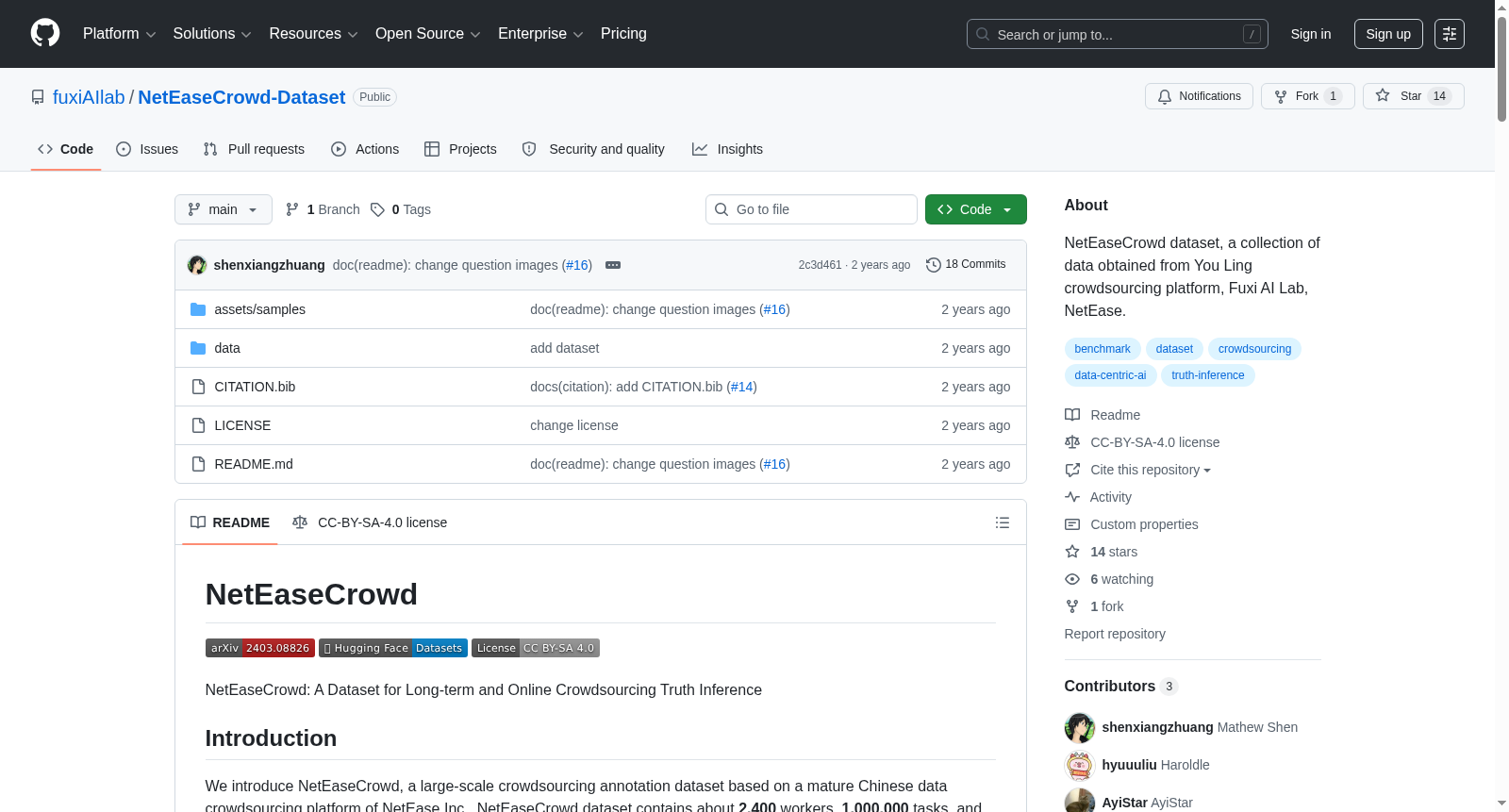1509x812 pixels.
Task: Go to the GitHub homepage logo
Action: coord(45,33)
